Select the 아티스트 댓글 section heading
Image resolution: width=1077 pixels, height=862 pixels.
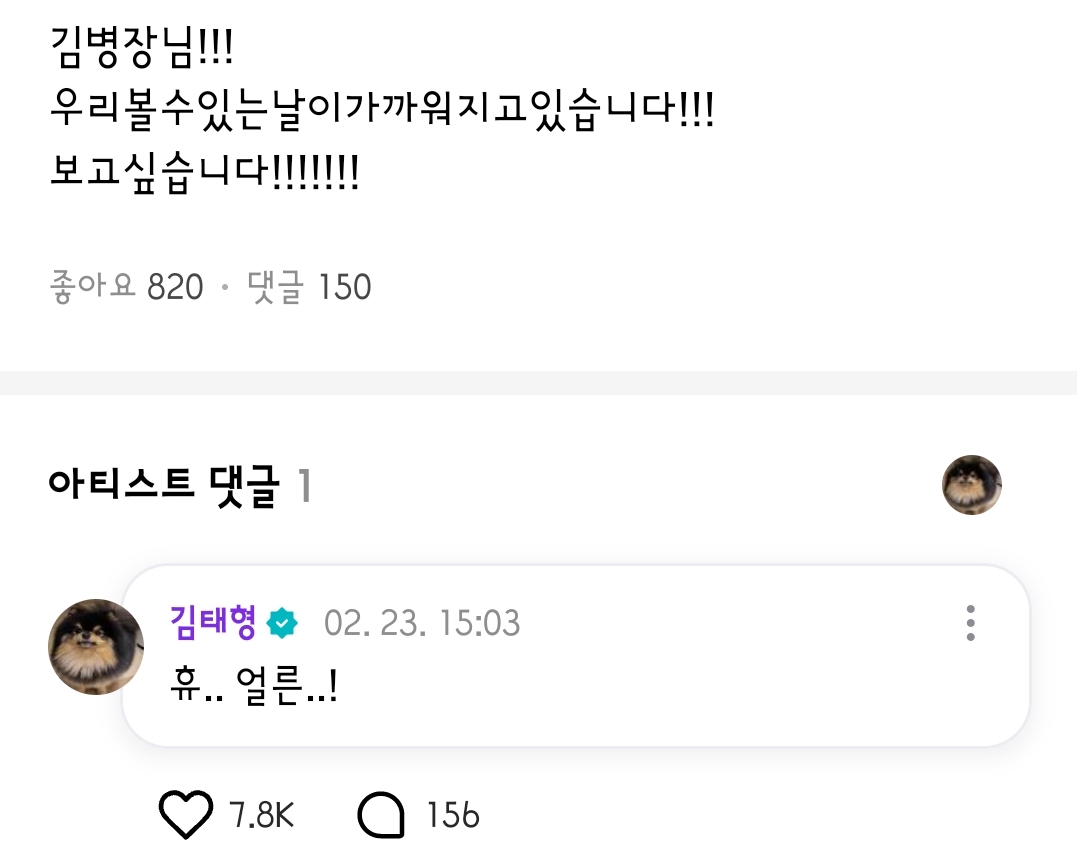(x=164, y=485)
